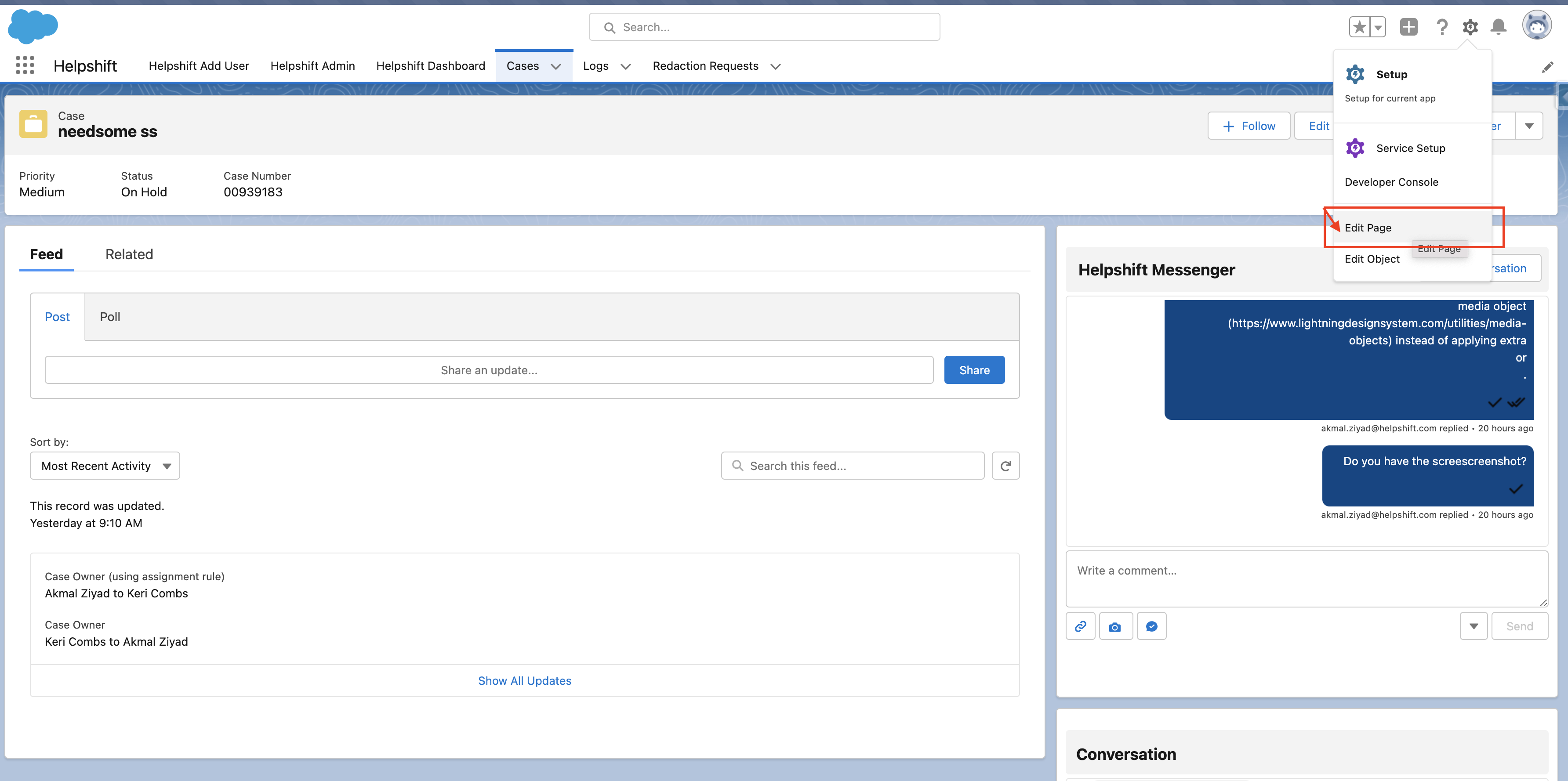This screenshot has width=1568, height=781.
Task: Click the Favorites star icon
Action: [1359, 27]
